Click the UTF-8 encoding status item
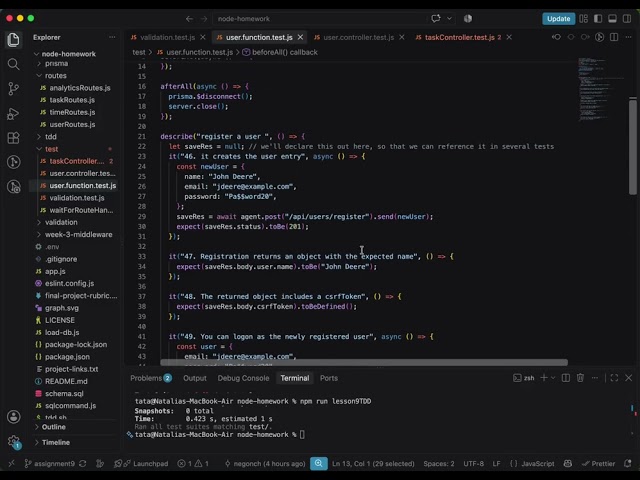 (473, 464)
